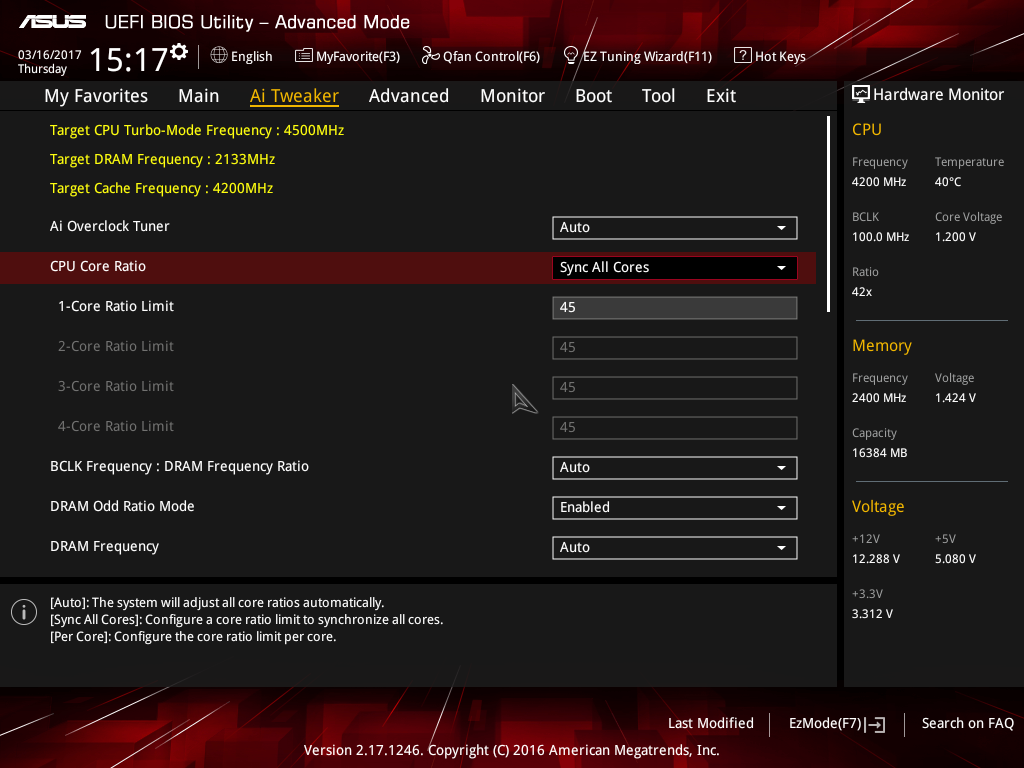The image size is (1024, 768).
Task: Click the 15:17 clock display
Action: coord(129,59)
